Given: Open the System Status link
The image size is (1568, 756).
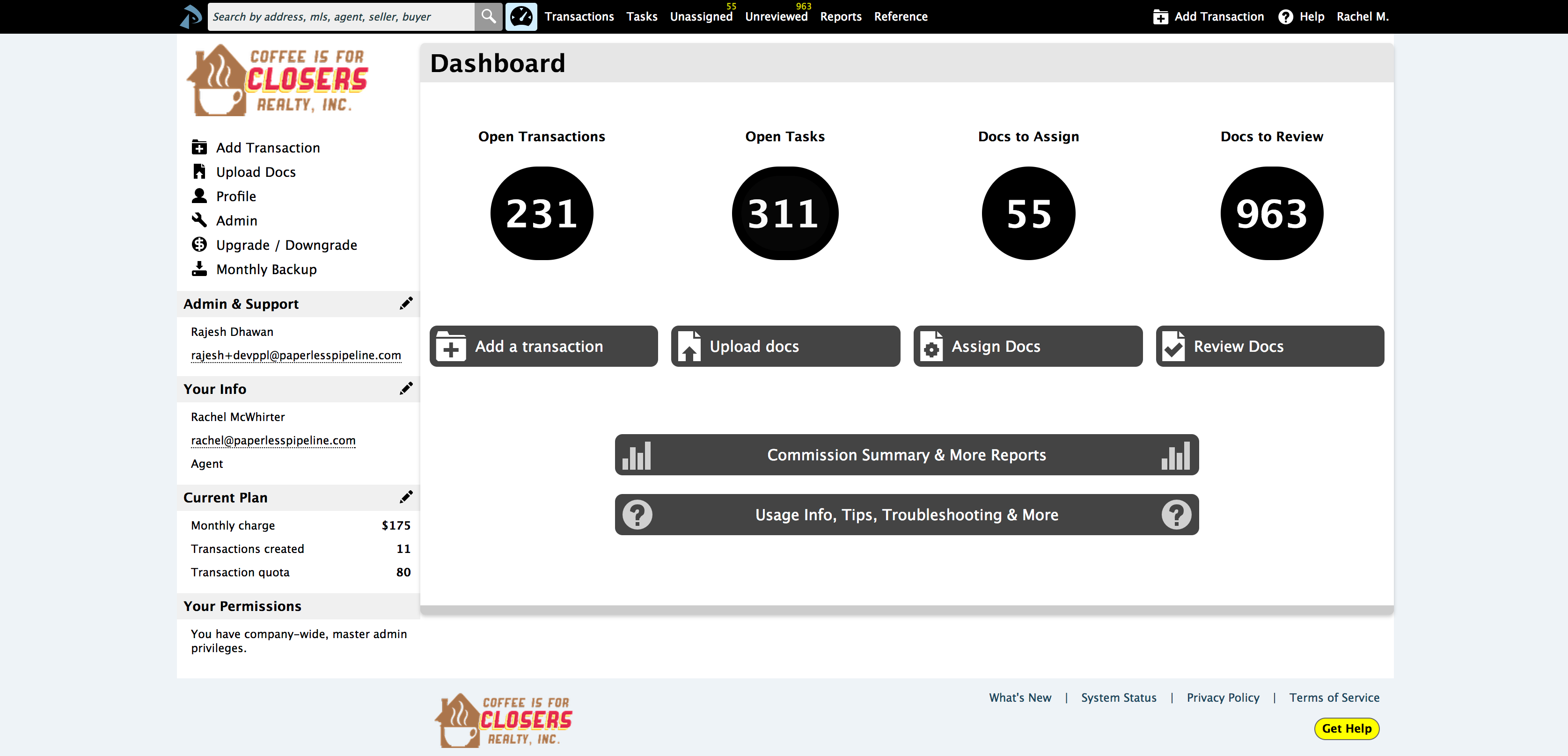Looking at the screenshot, I should click(x=1118, y=698).
